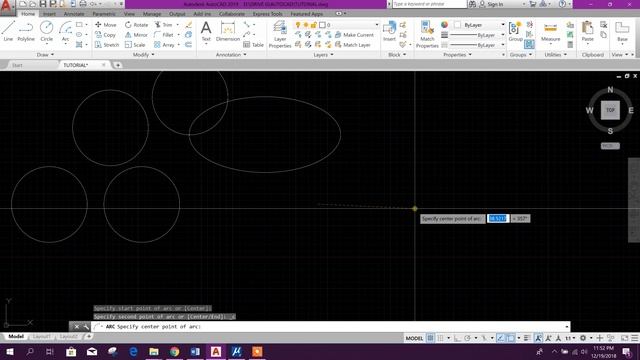Select the Stretch tool

pos(107,45)
